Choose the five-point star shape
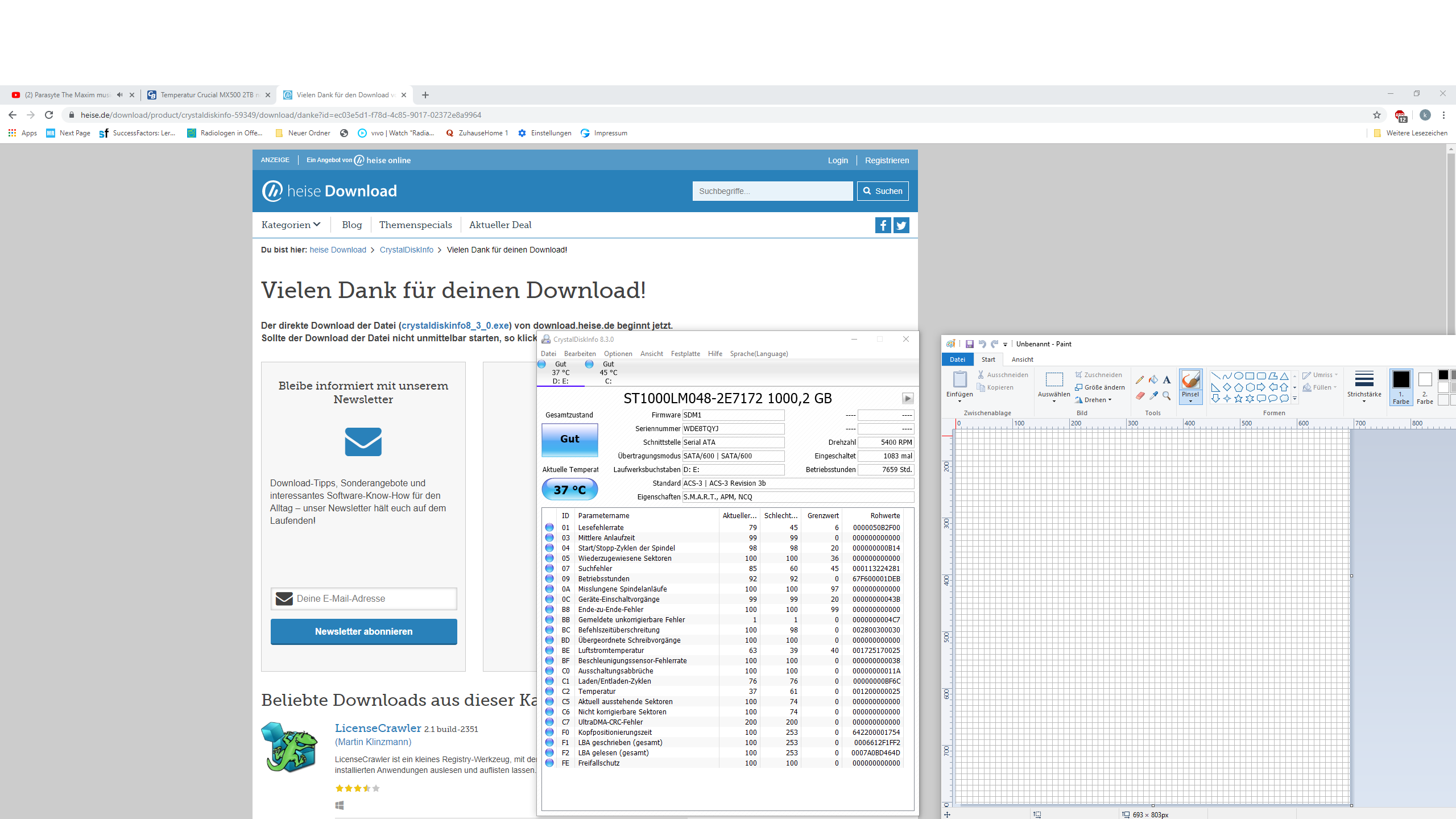 coord(1238,399)
